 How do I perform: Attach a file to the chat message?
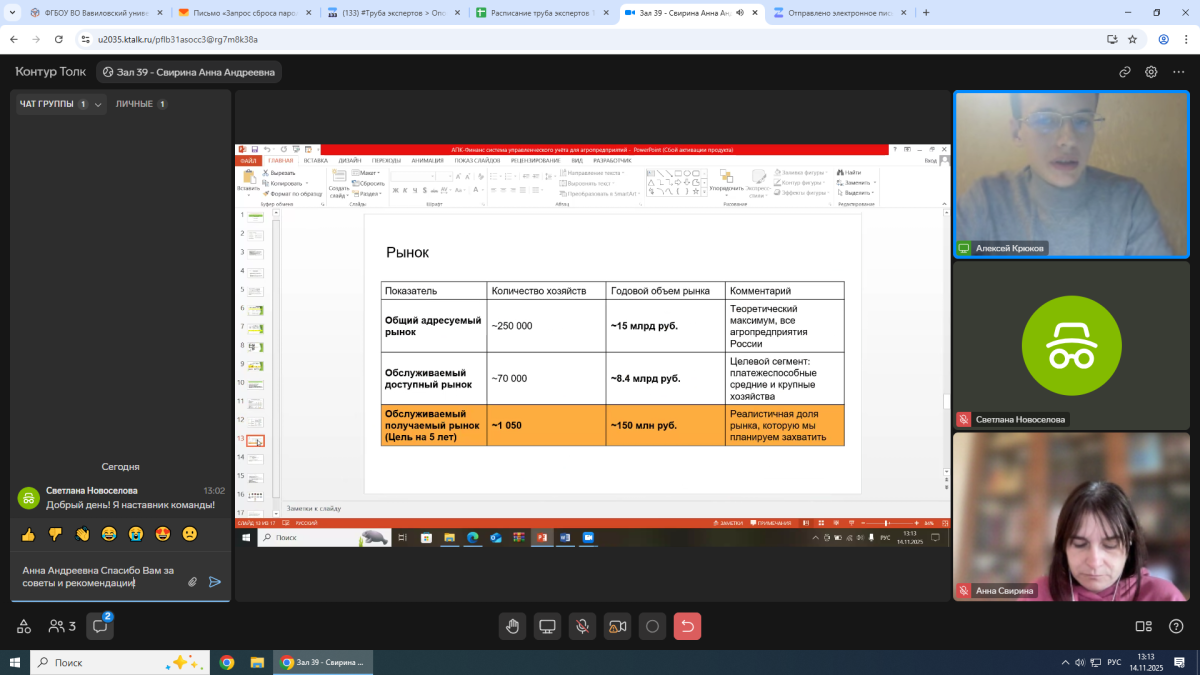[192, 582]
